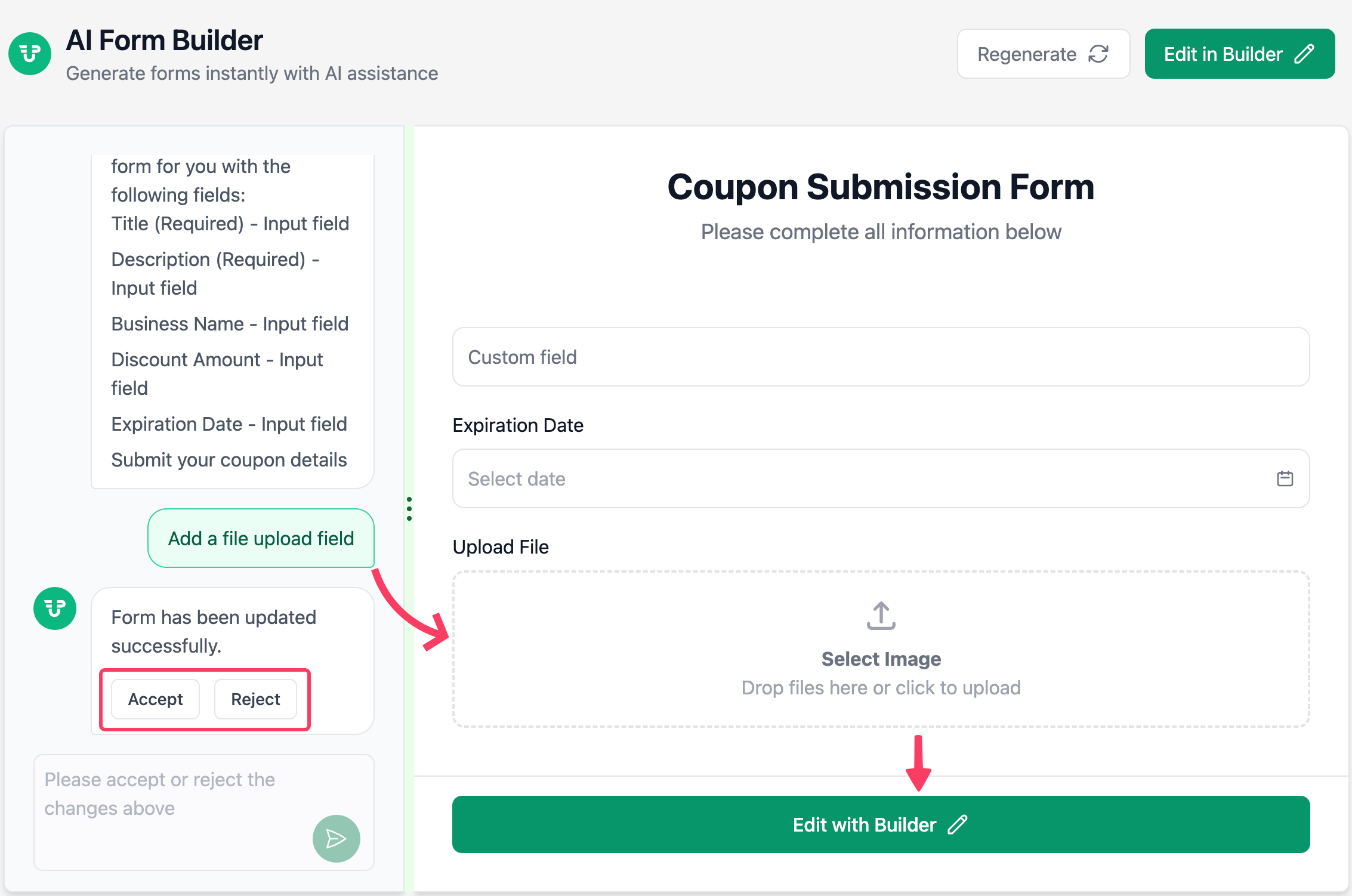Viewport: 1352px width, 896px height.
Task: Click the chat message input box
Action: [x=179, y=793]
